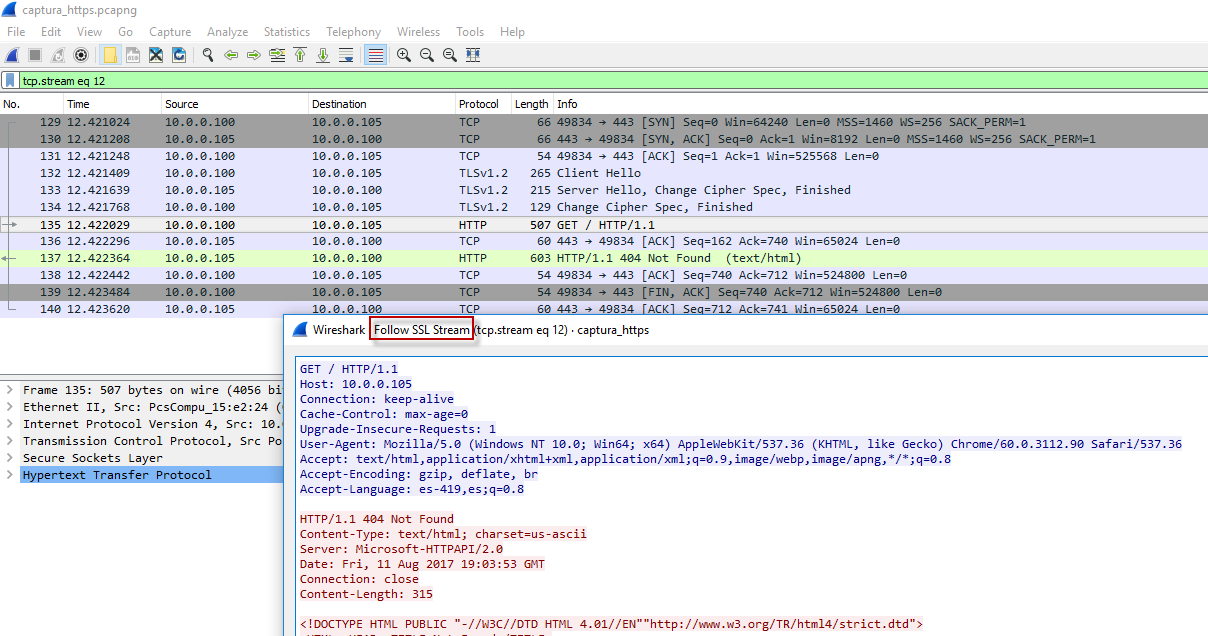Toggle packet colorization rules button
Image resolution: width=1208 pixels, height=636 pixels.
[x=375, y=55]
